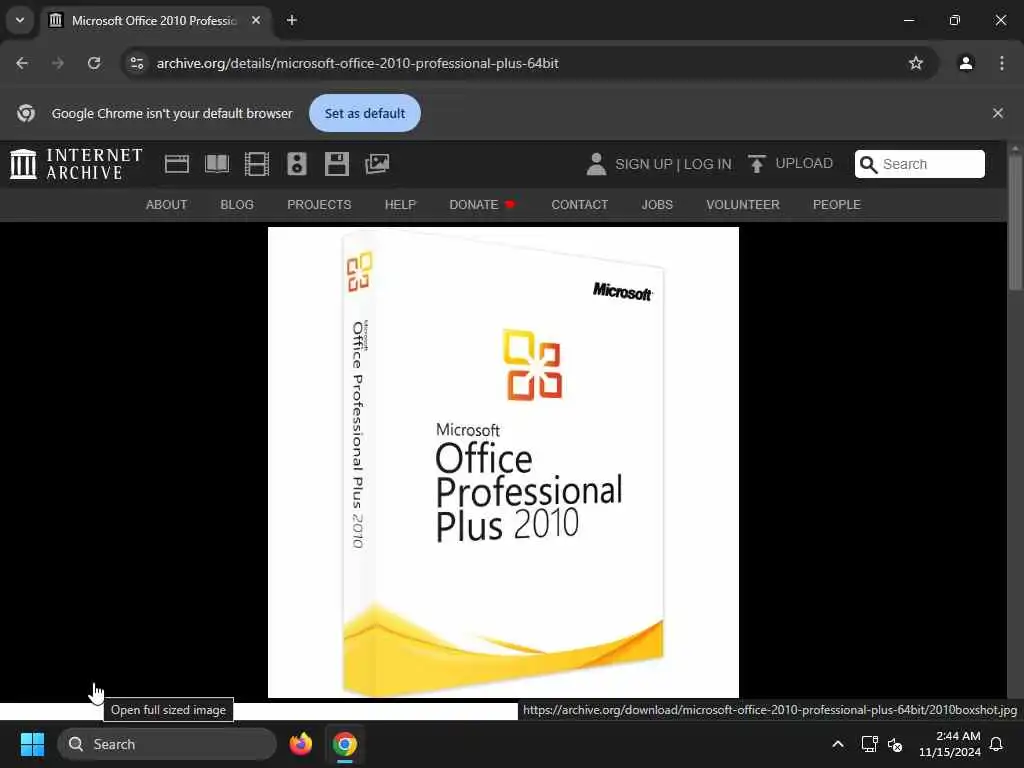Click the user avatar icon
The width and height of the screenshot is (1024, 768).
point(596,164)
